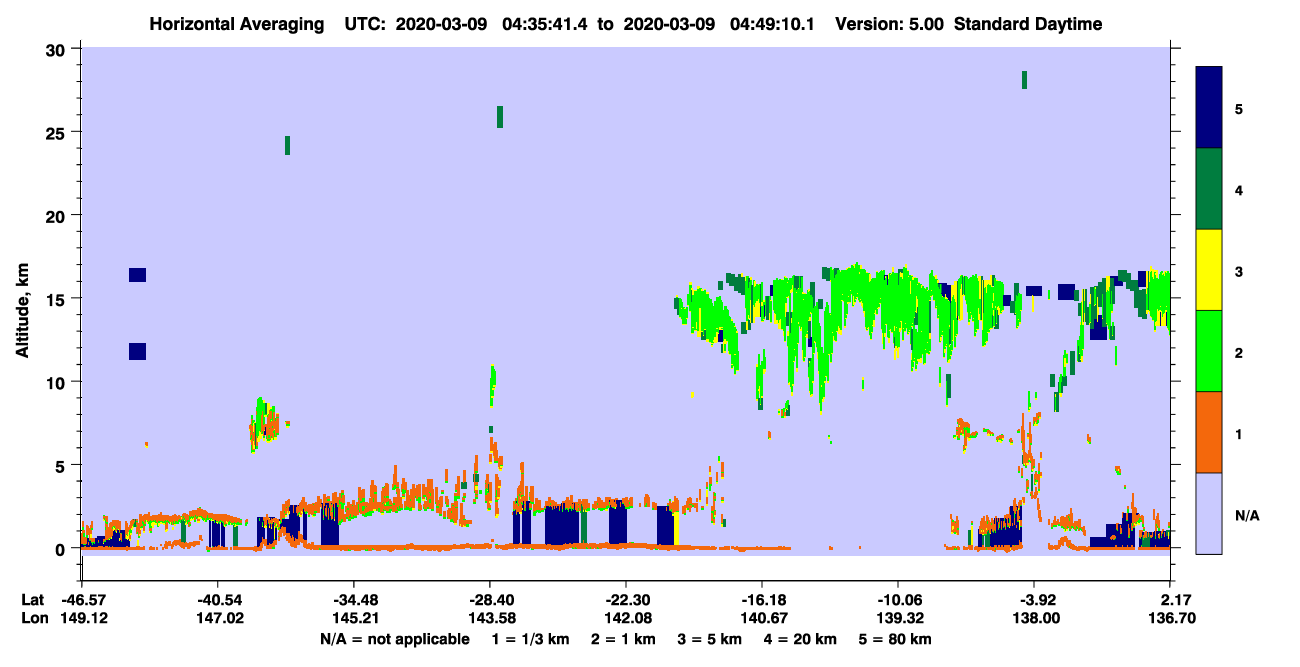Click the longitude value 140.67
Image resolution: width=1300 pixels, height=667 pixels.
(762, 618)
